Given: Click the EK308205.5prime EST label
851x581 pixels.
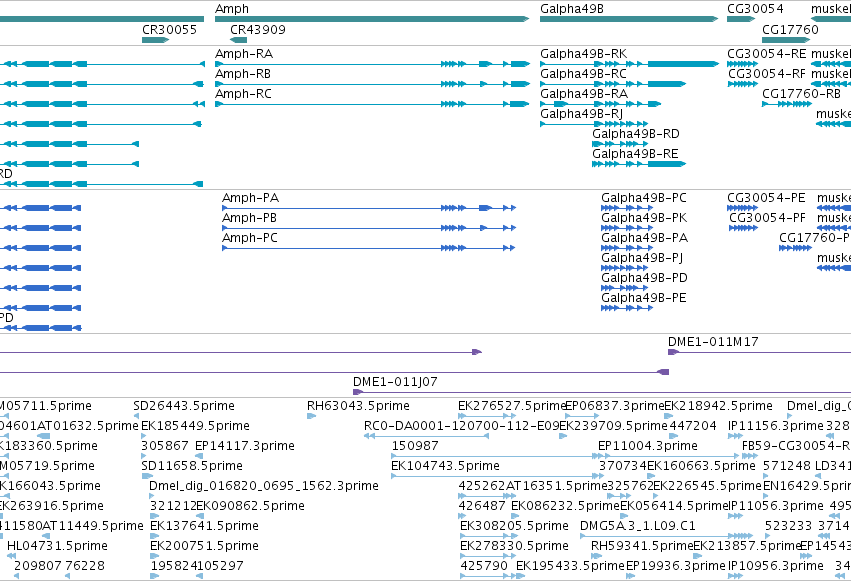Looking at the screenshot, I should tap(515, 526).
